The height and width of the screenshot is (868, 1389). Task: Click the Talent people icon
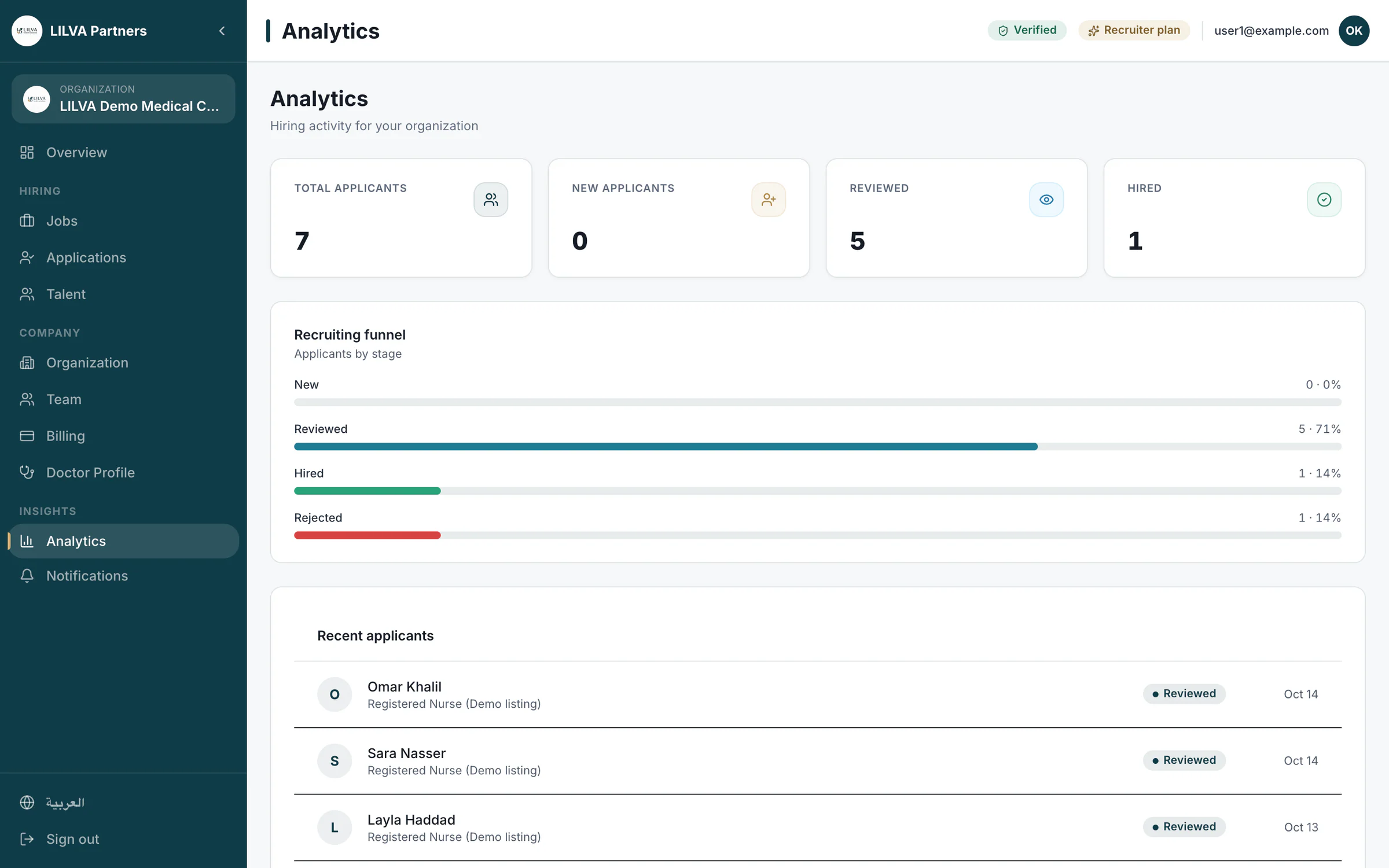[x=27, y=294]
